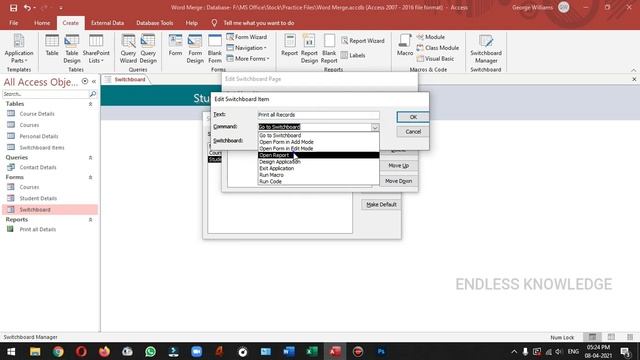640x360 pixels.
Task: Open Switchboard Manager from ribbon
Action: click(486, 49)
